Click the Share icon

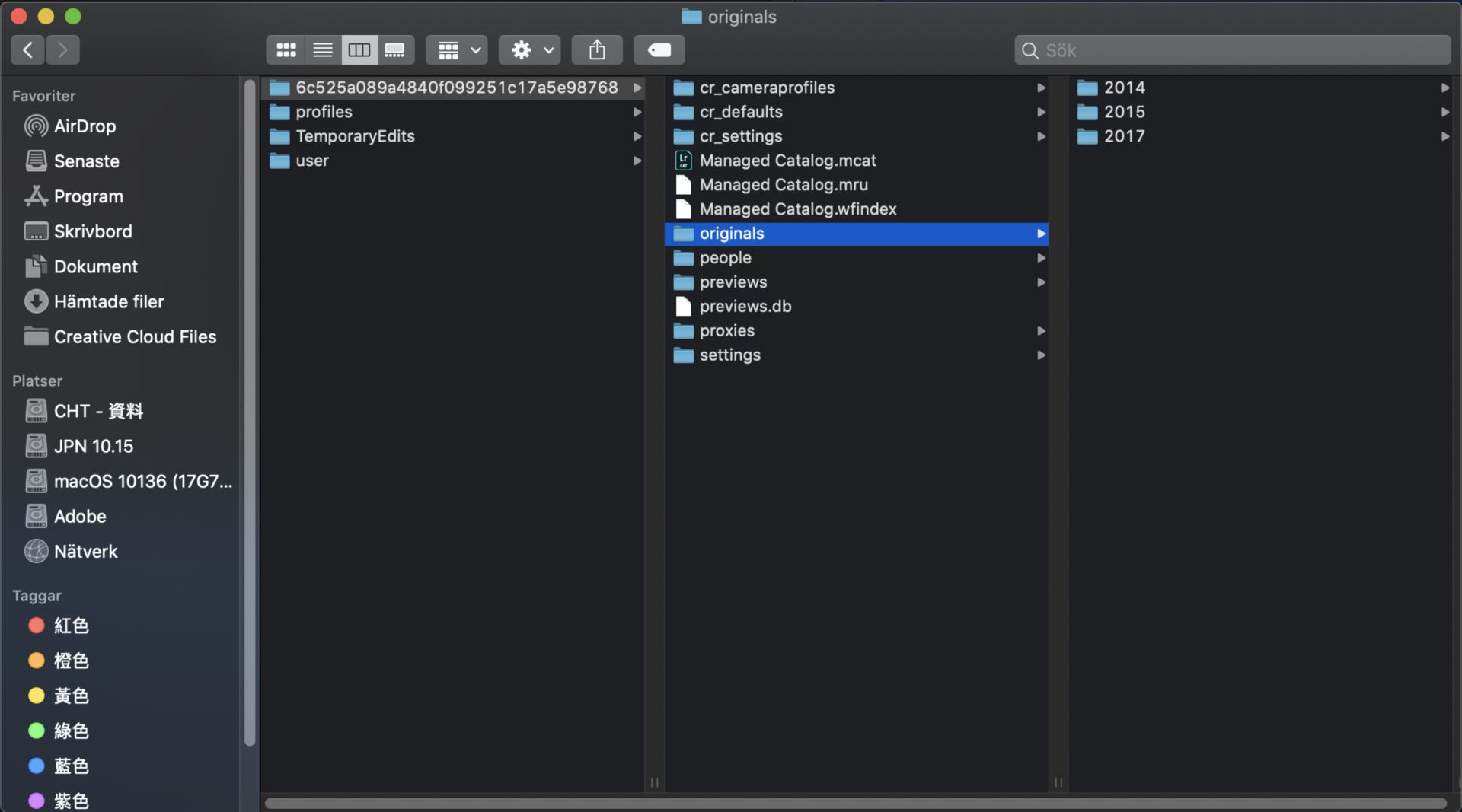tap(597, 50)
